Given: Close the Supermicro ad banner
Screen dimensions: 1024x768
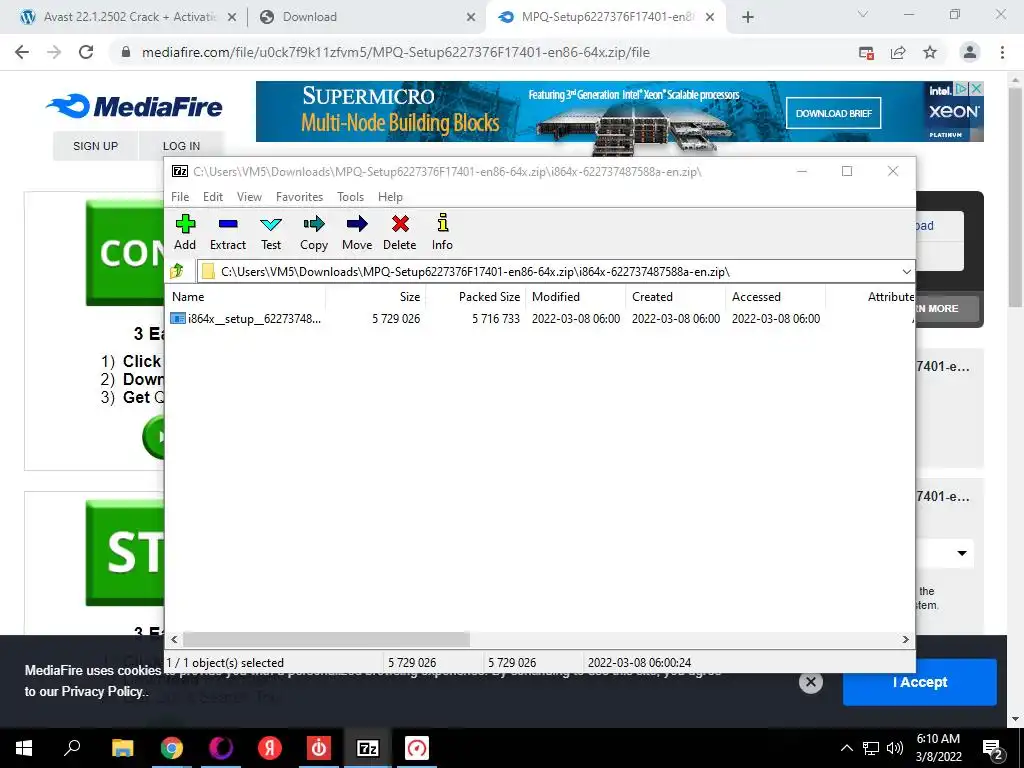Looking at the screenshot, I should coord(976,88).
